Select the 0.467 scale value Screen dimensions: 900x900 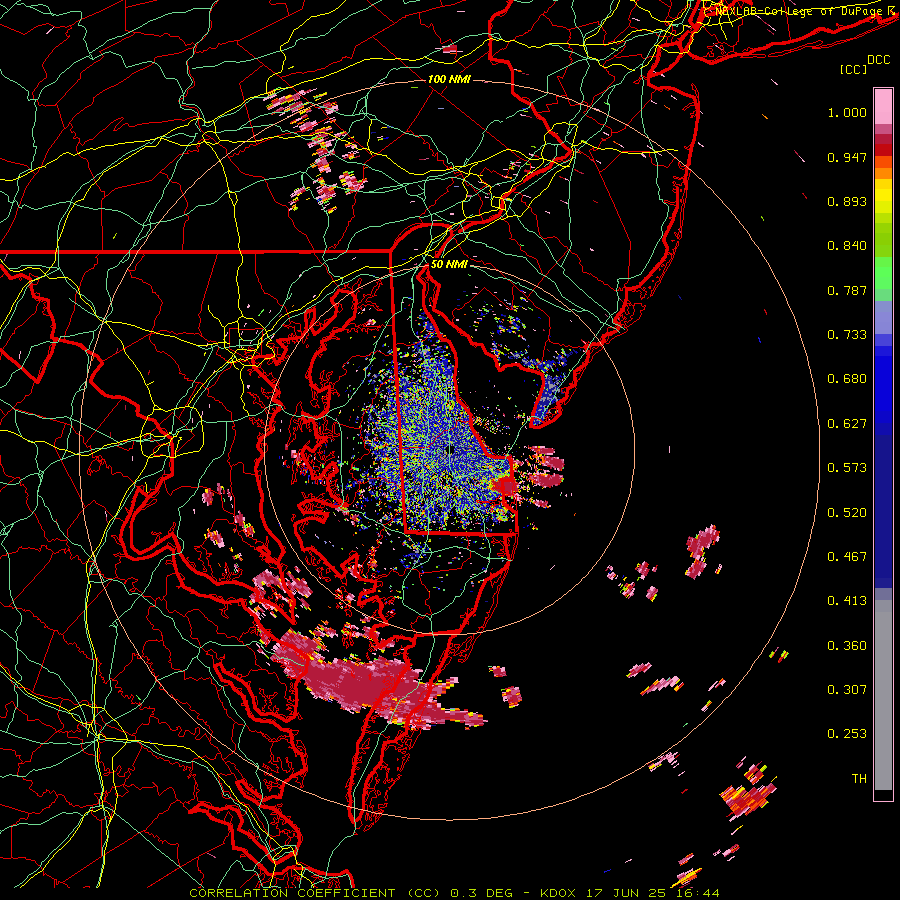tap(847, 557)
